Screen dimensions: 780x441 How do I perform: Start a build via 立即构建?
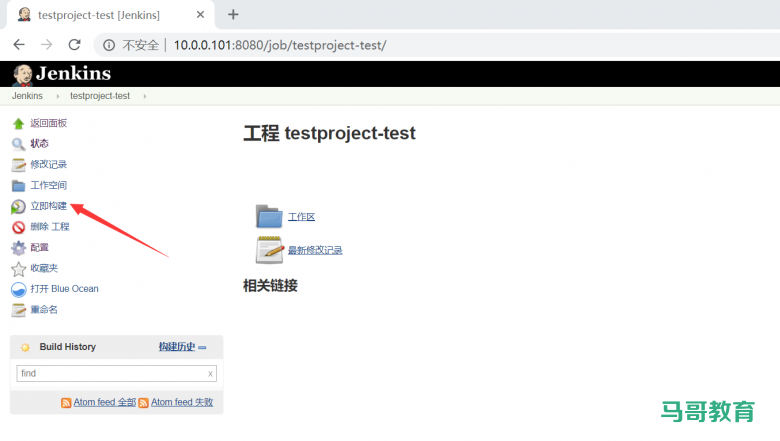tap(48, 206)
